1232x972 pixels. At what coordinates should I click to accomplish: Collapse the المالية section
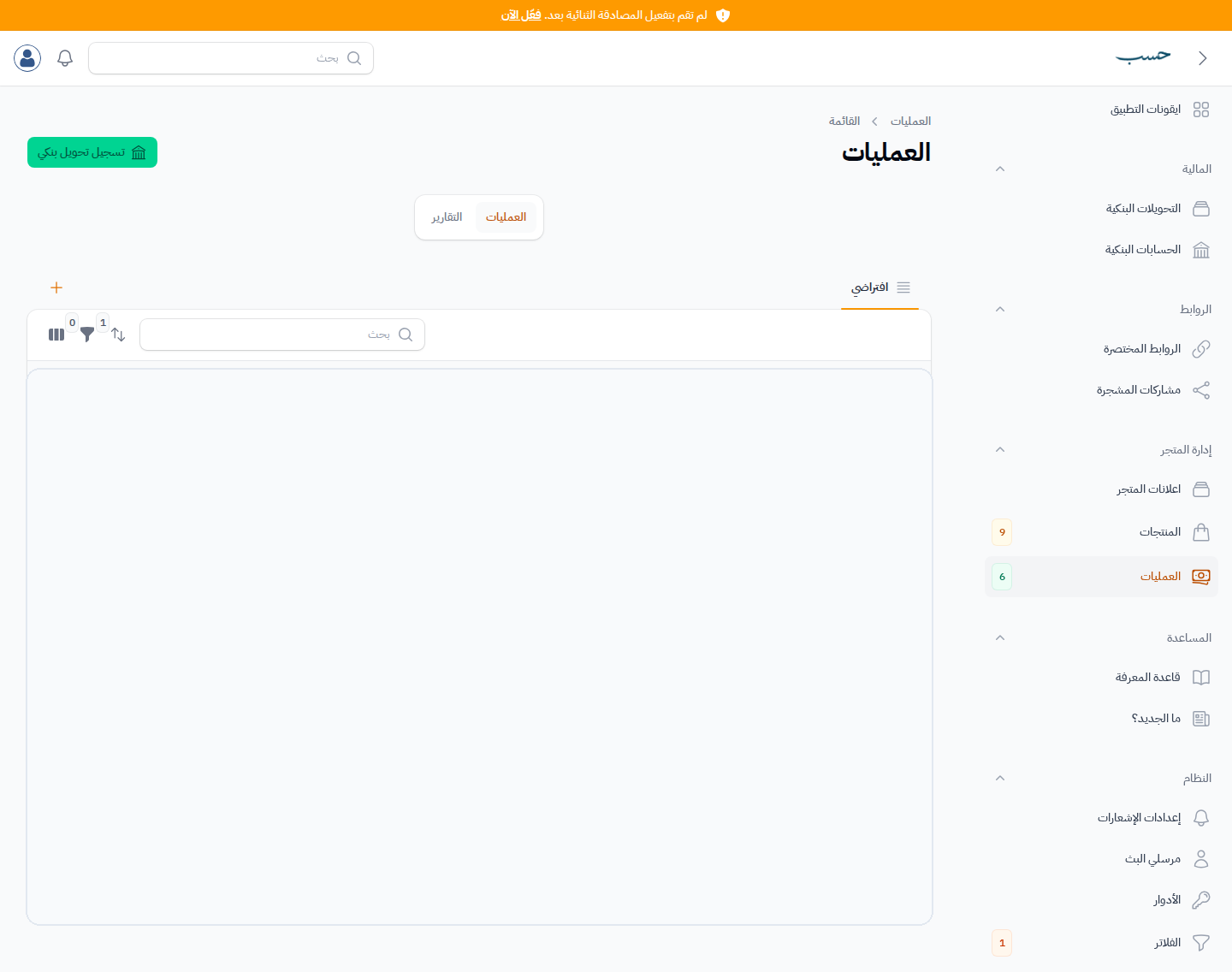(1000, 169)
